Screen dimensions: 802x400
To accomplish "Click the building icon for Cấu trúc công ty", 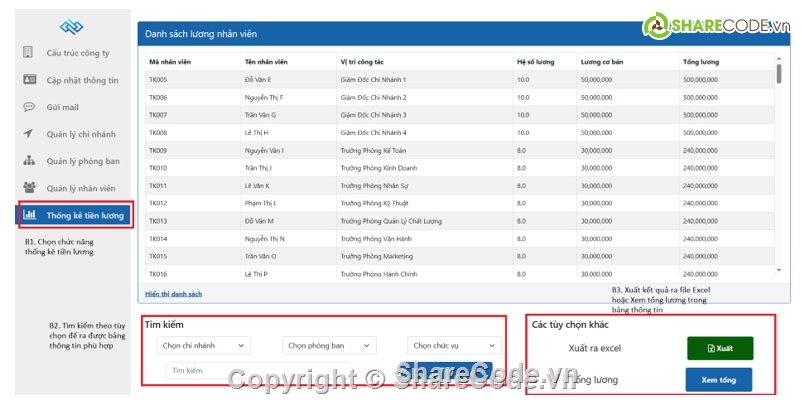I will 29,53.
